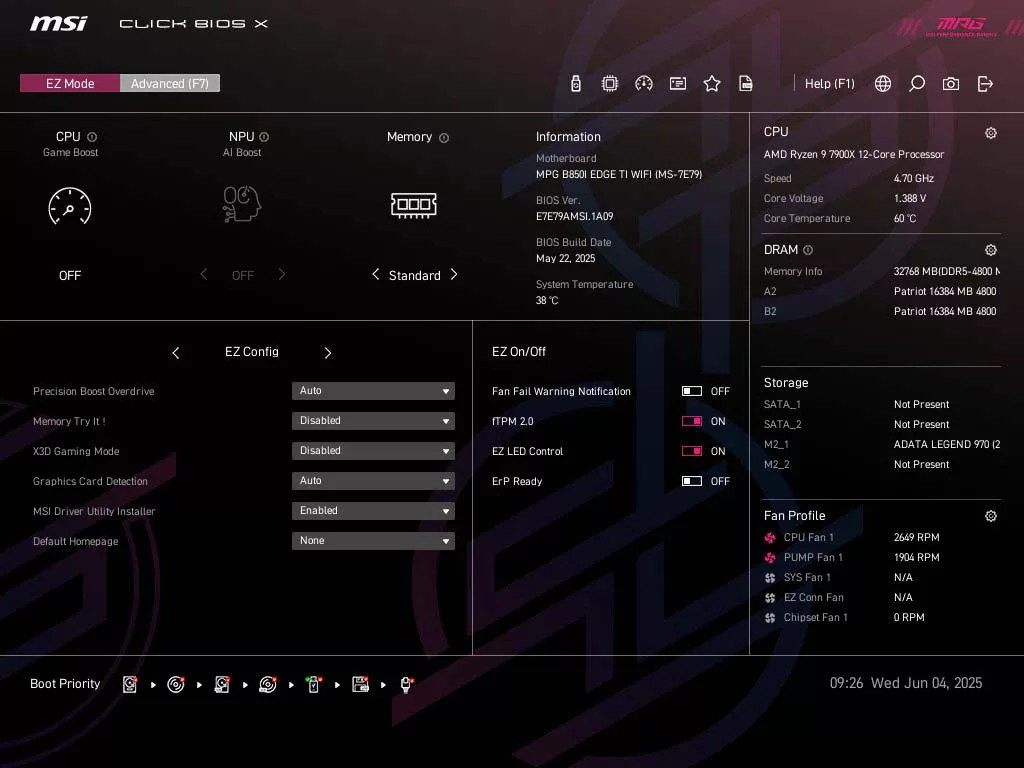Click motherboard name MPG B850I EDGE TI WIFI
1024x768 pixels.
click(619, 174)
